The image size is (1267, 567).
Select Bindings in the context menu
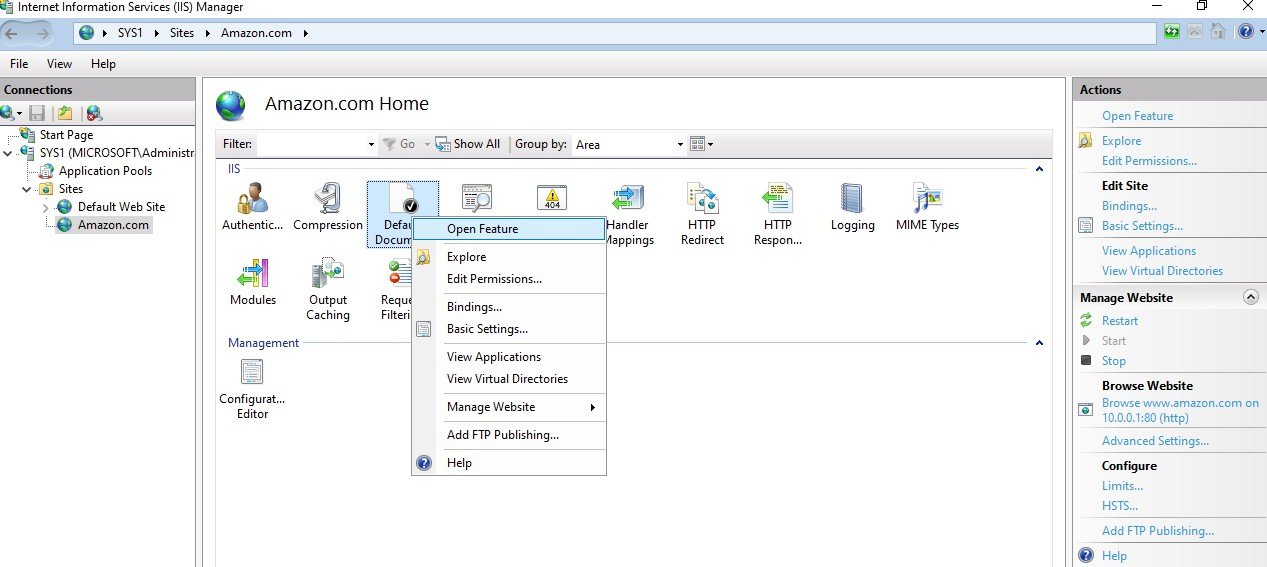point(508,307)
